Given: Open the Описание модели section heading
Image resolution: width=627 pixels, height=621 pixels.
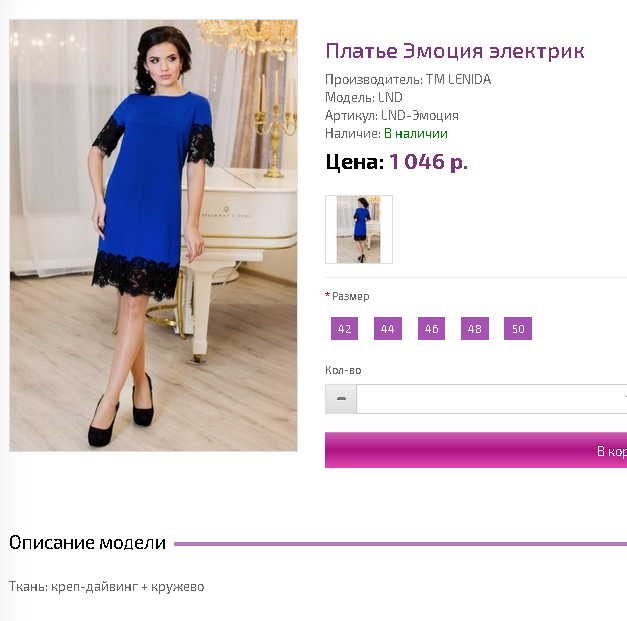Looking at the screenshot, I should 87,543.
